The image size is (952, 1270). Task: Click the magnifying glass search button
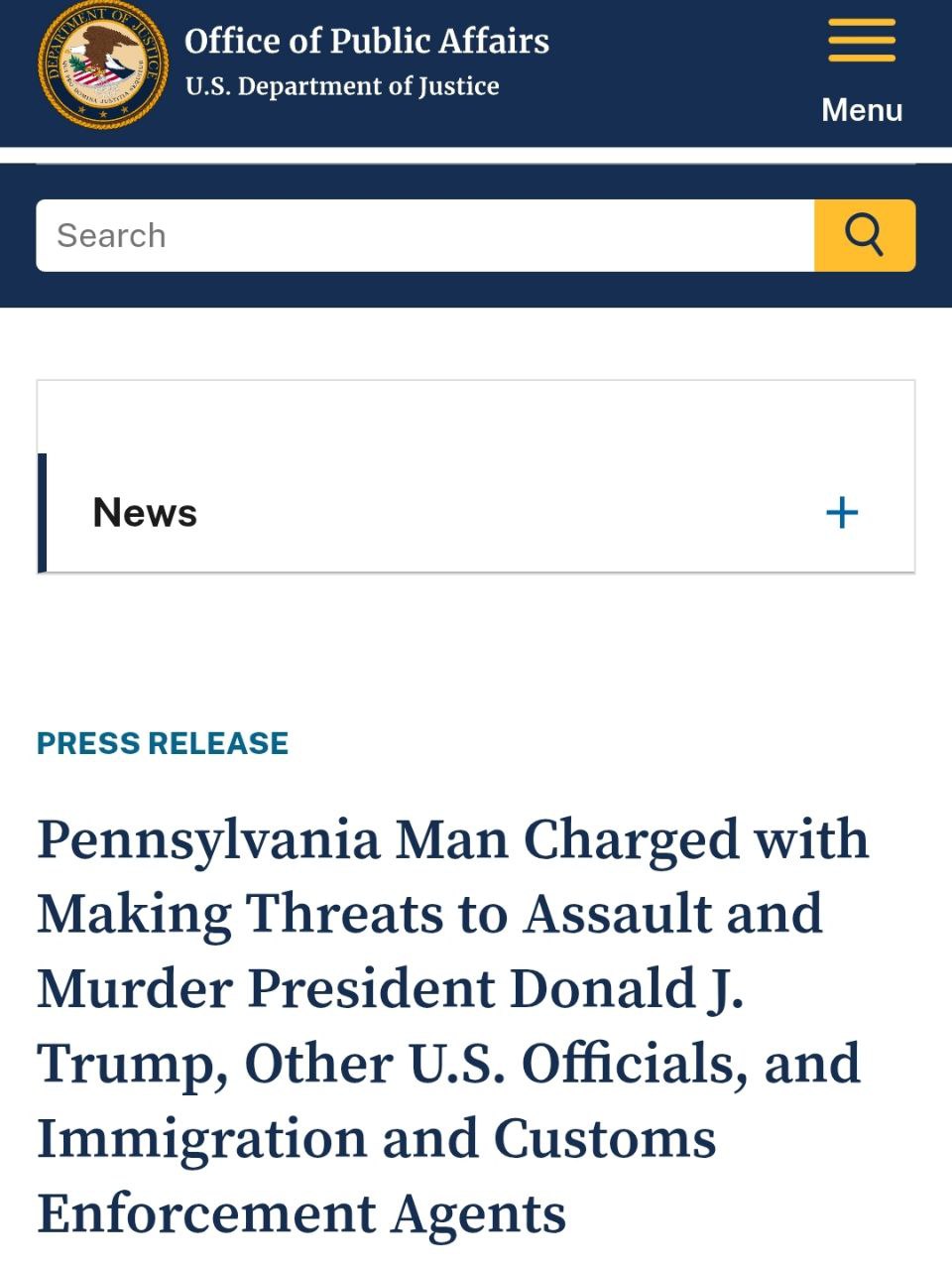tap(864, 235)
